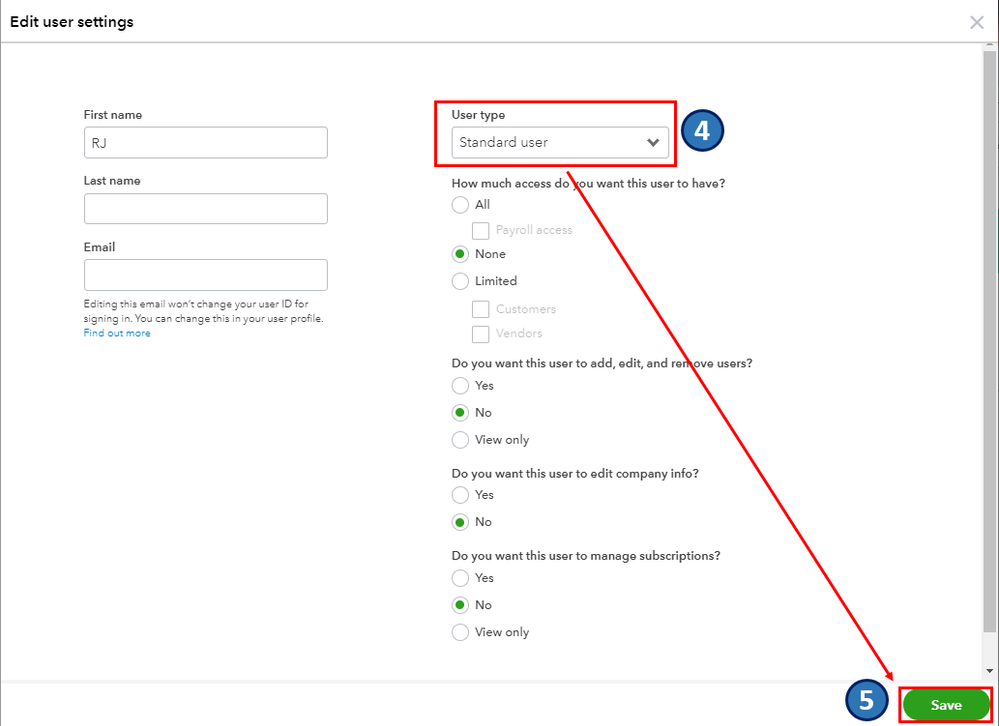Choose View only for managing users
Screen dimensions: 999x726
pos(460,440)
